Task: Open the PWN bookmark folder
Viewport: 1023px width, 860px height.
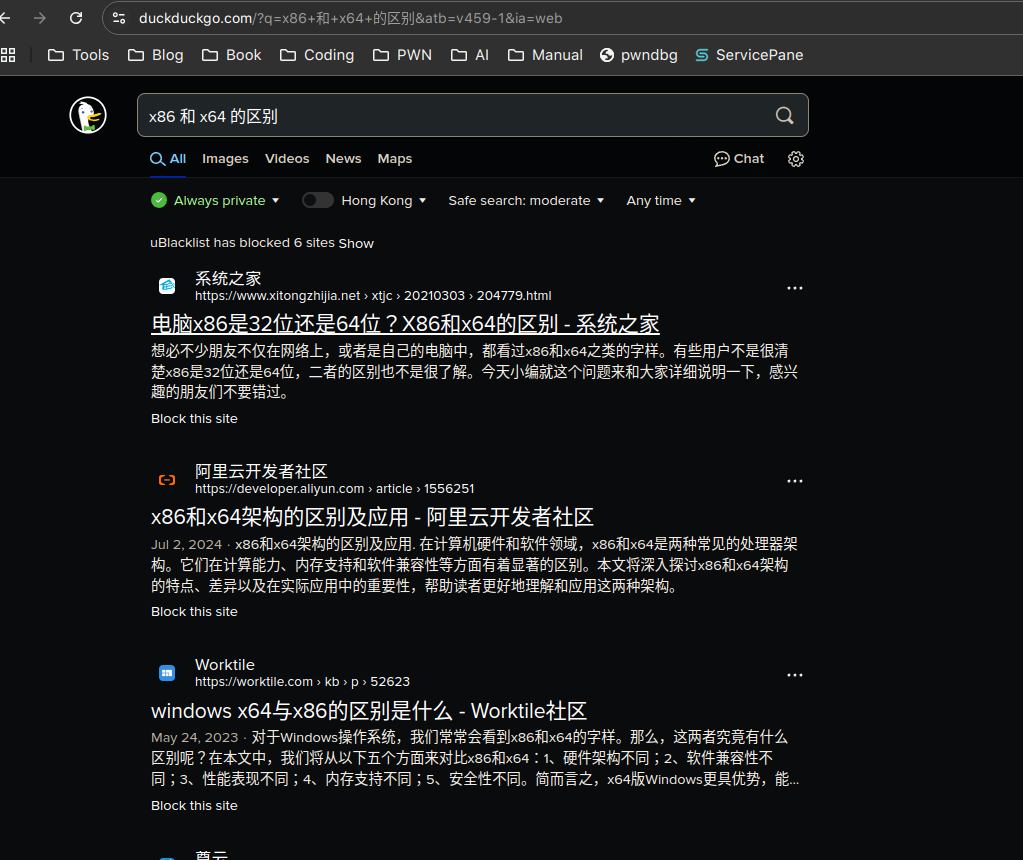Action: point(403,55)
